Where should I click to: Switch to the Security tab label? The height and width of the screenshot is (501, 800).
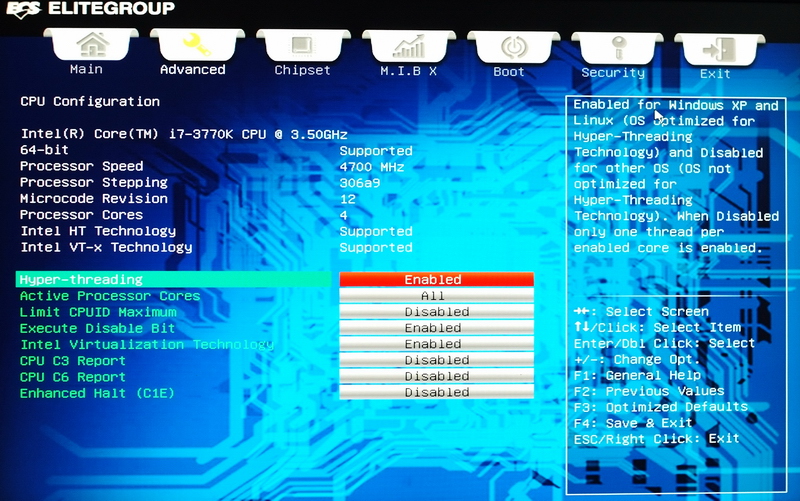tap(613, 72)
